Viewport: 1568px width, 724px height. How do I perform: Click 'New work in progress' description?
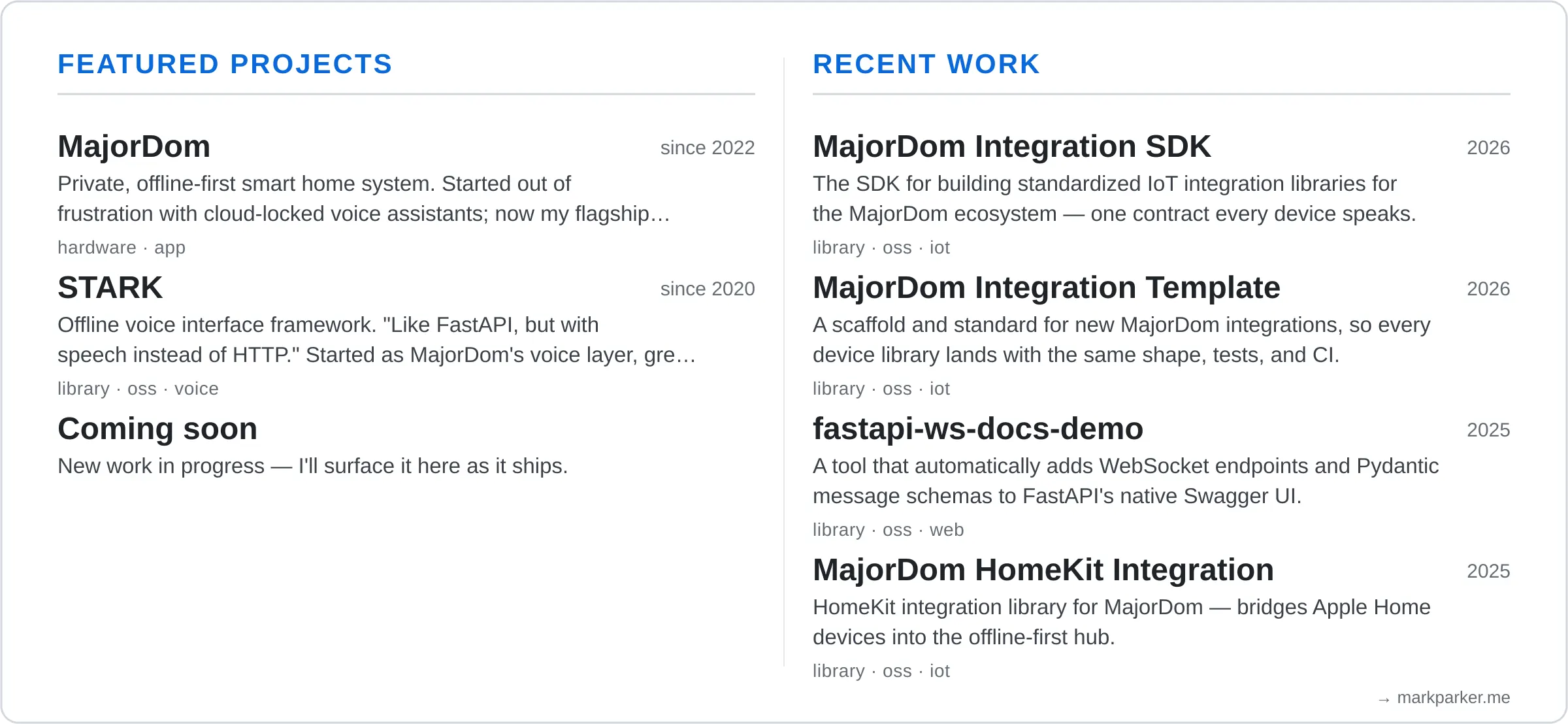[x=313, y=466]
